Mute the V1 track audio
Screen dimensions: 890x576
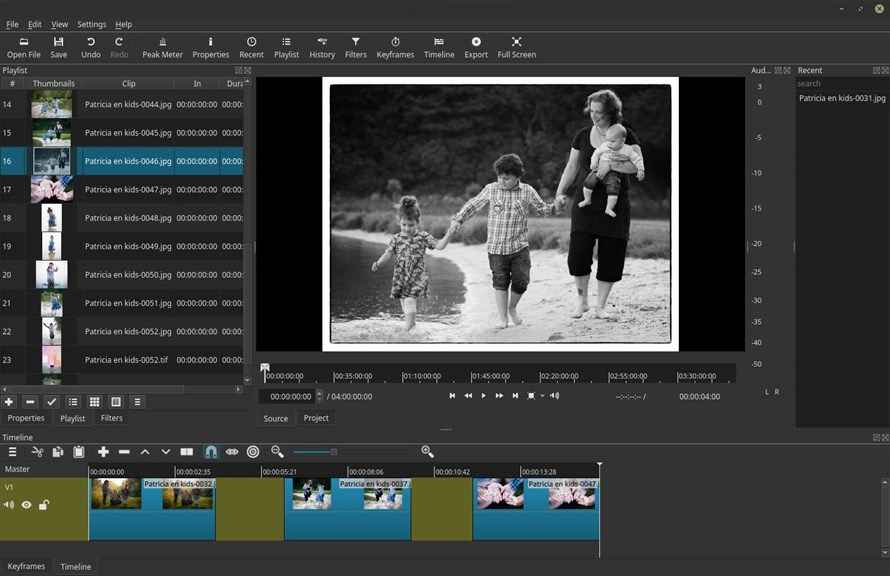[9, 505]
